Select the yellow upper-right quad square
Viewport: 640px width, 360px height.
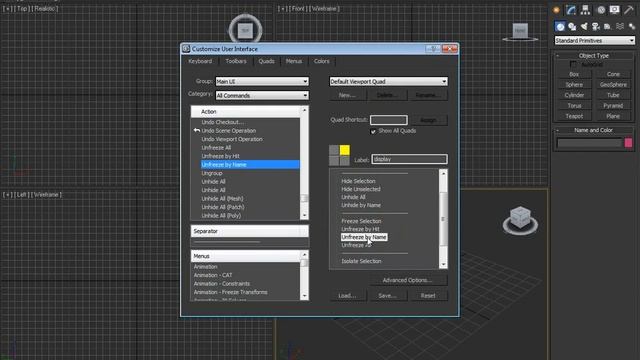click(344, 150)
